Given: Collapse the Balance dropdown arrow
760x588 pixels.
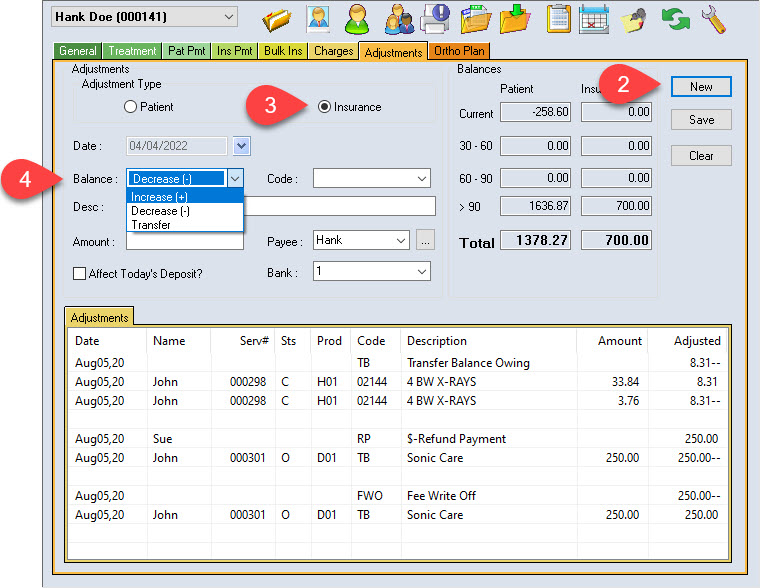Looking at the screenshot, I should point(235,178).
